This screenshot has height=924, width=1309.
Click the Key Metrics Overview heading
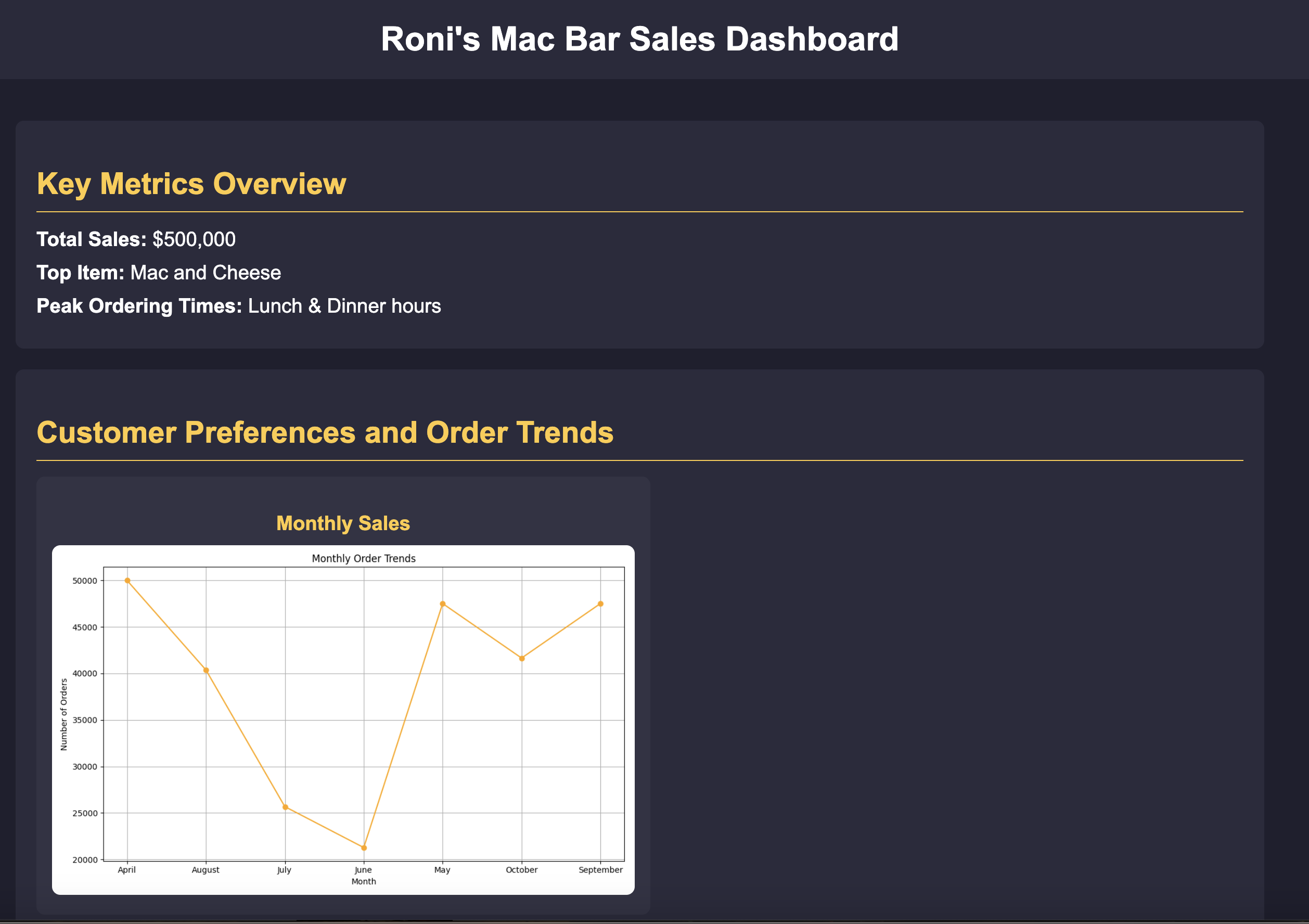(191, 184)
